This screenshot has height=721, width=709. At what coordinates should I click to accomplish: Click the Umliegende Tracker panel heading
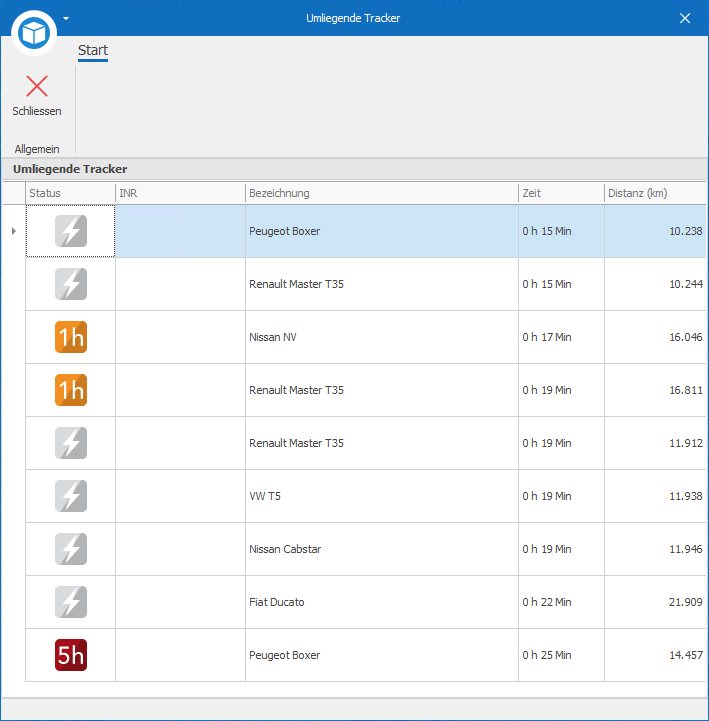(x=70, y=169)
